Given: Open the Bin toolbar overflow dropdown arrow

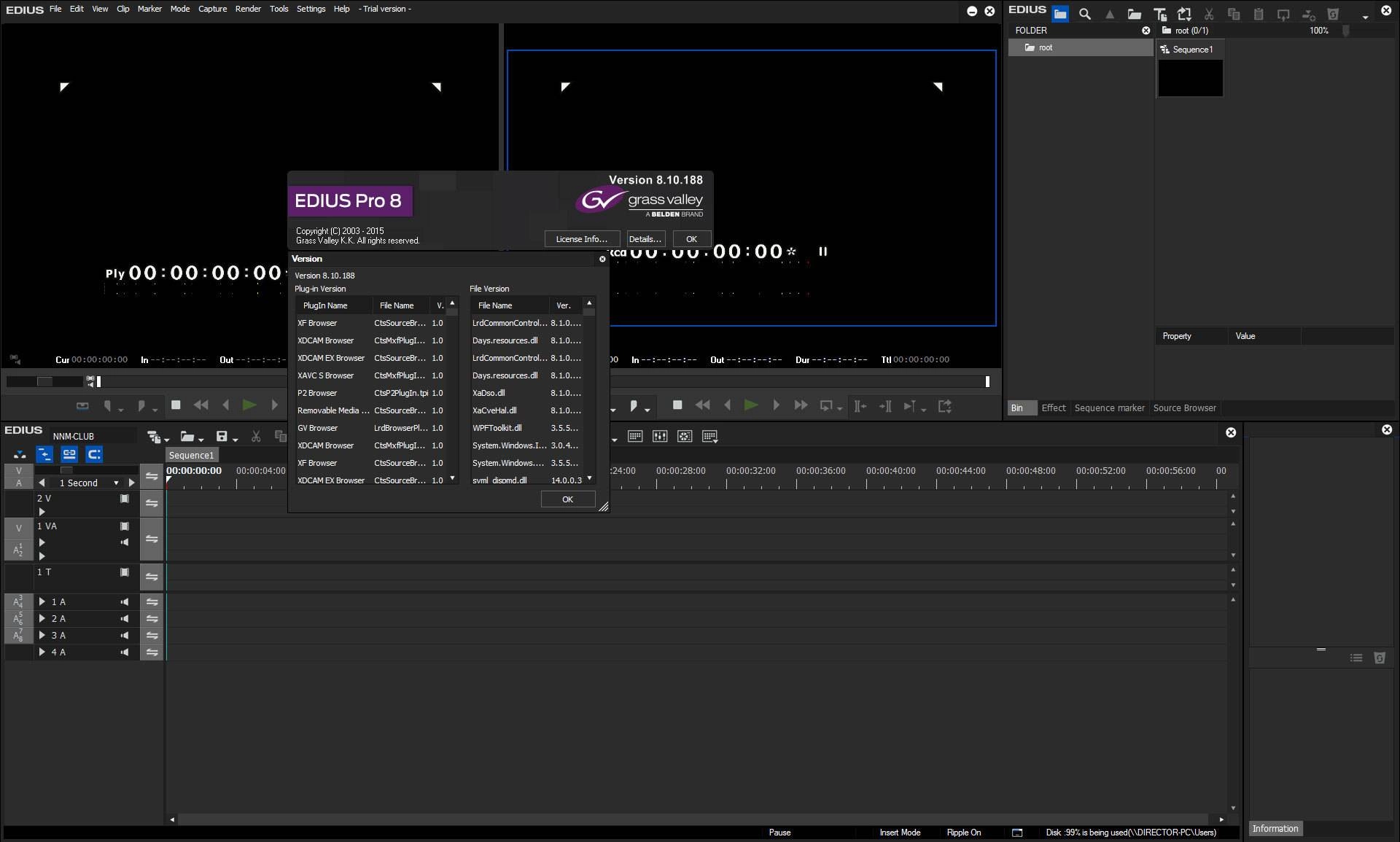Looking at the screenshot, I should pos(1365,17).
